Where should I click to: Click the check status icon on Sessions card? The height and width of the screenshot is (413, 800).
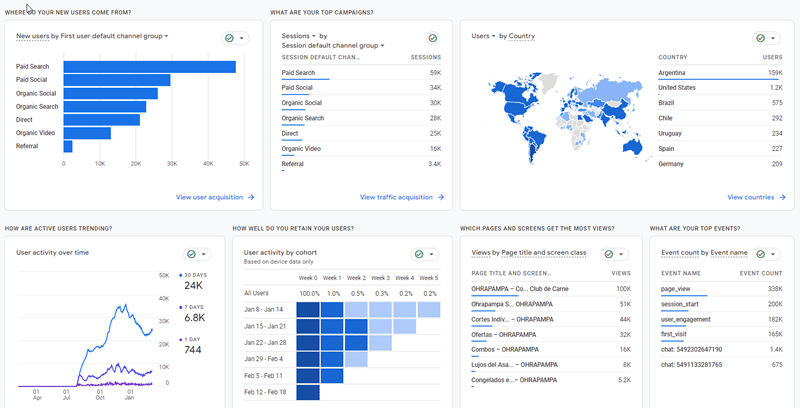(x=432, y=38)
